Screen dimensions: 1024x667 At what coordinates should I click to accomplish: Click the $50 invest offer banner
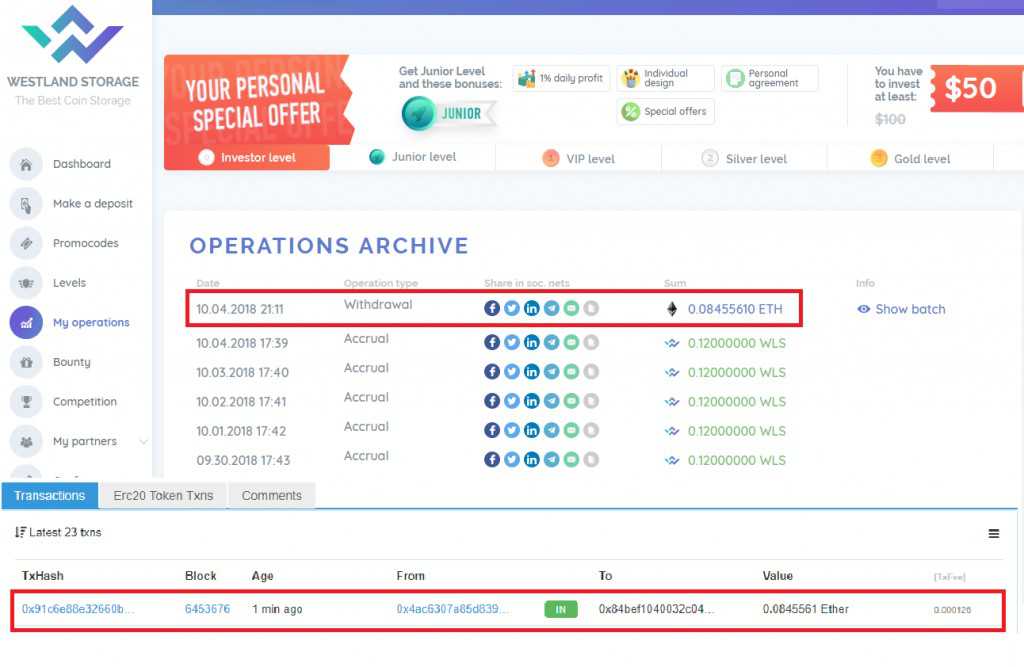[976, 88]
